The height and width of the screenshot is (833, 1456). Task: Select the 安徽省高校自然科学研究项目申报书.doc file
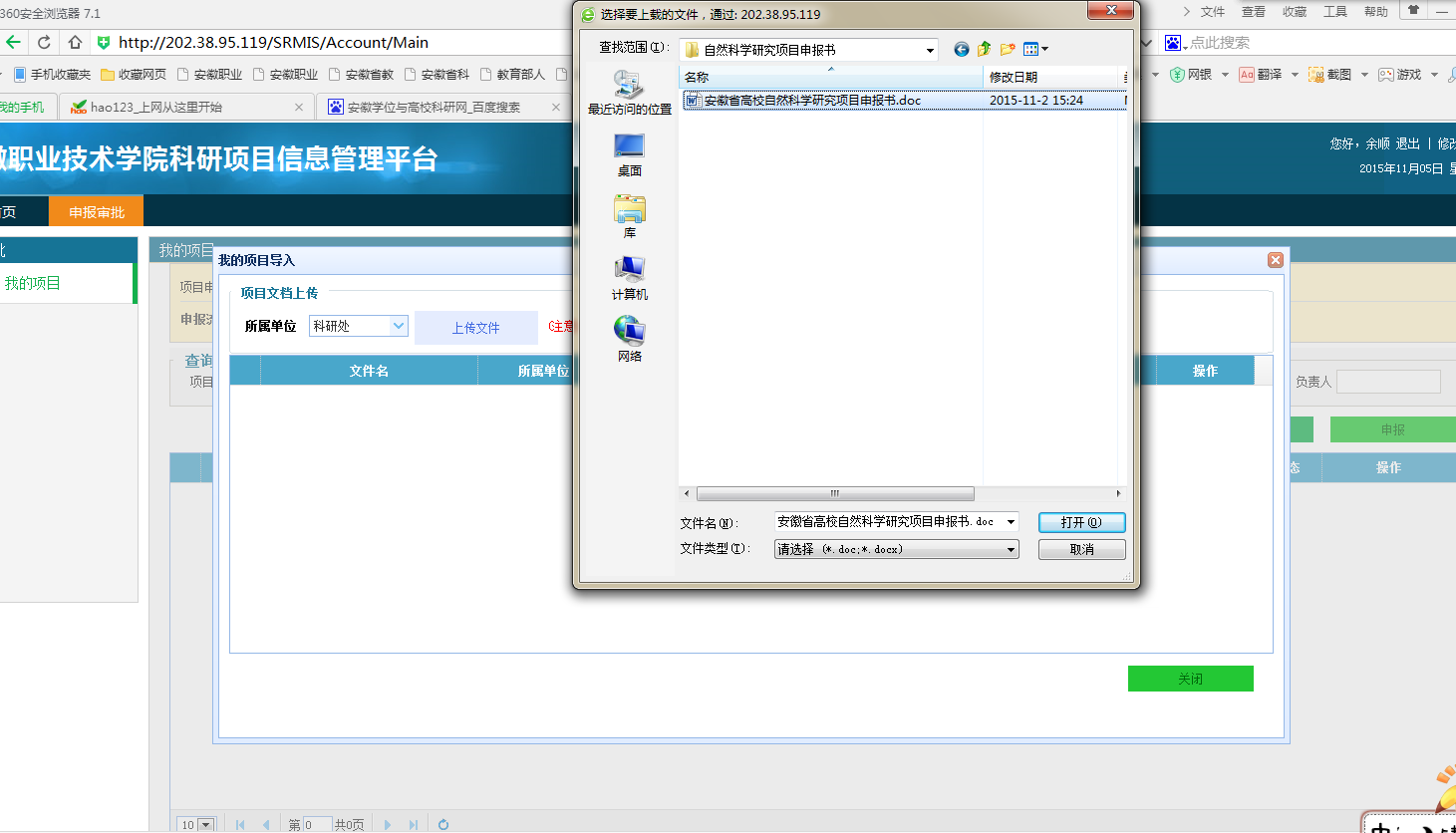tap(812, 101)
